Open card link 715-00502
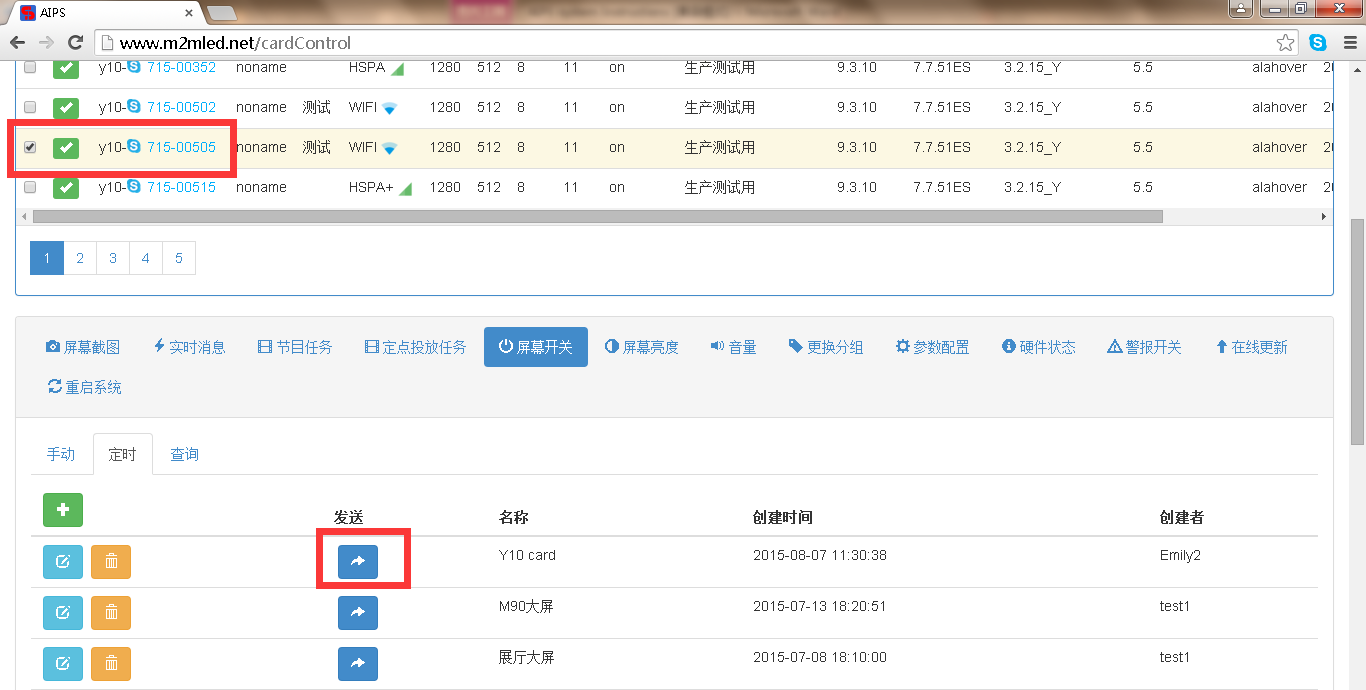The width and height of the screenshot is (1366, 690). point(181,108)
